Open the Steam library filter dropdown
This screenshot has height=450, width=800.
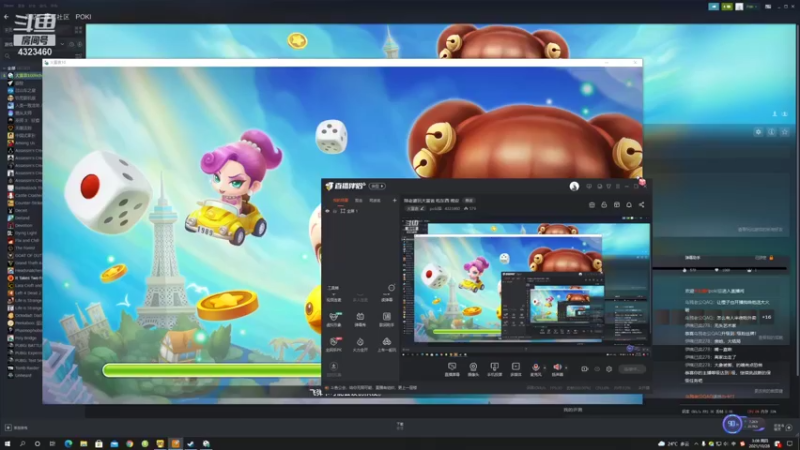(62, 44)
